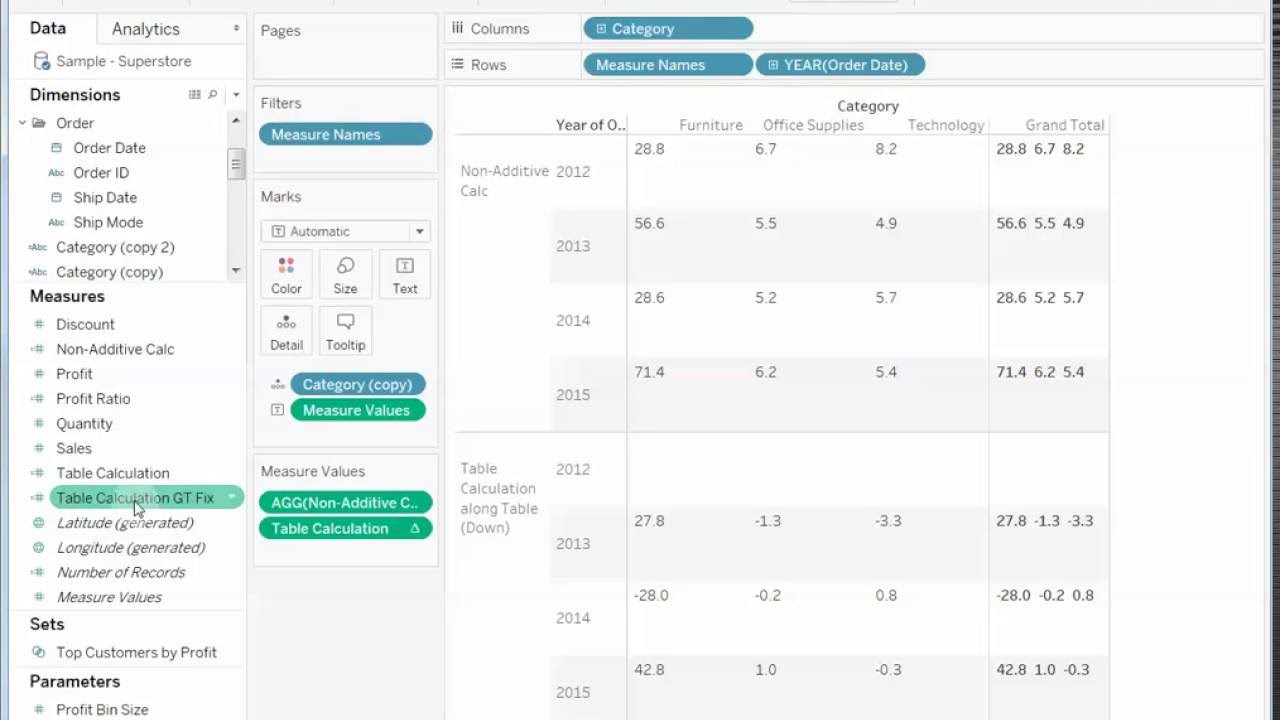Click the calculated number icon beside Profit Ratio
This screenshot has width=1280, height=720.
tap(38, 399)
